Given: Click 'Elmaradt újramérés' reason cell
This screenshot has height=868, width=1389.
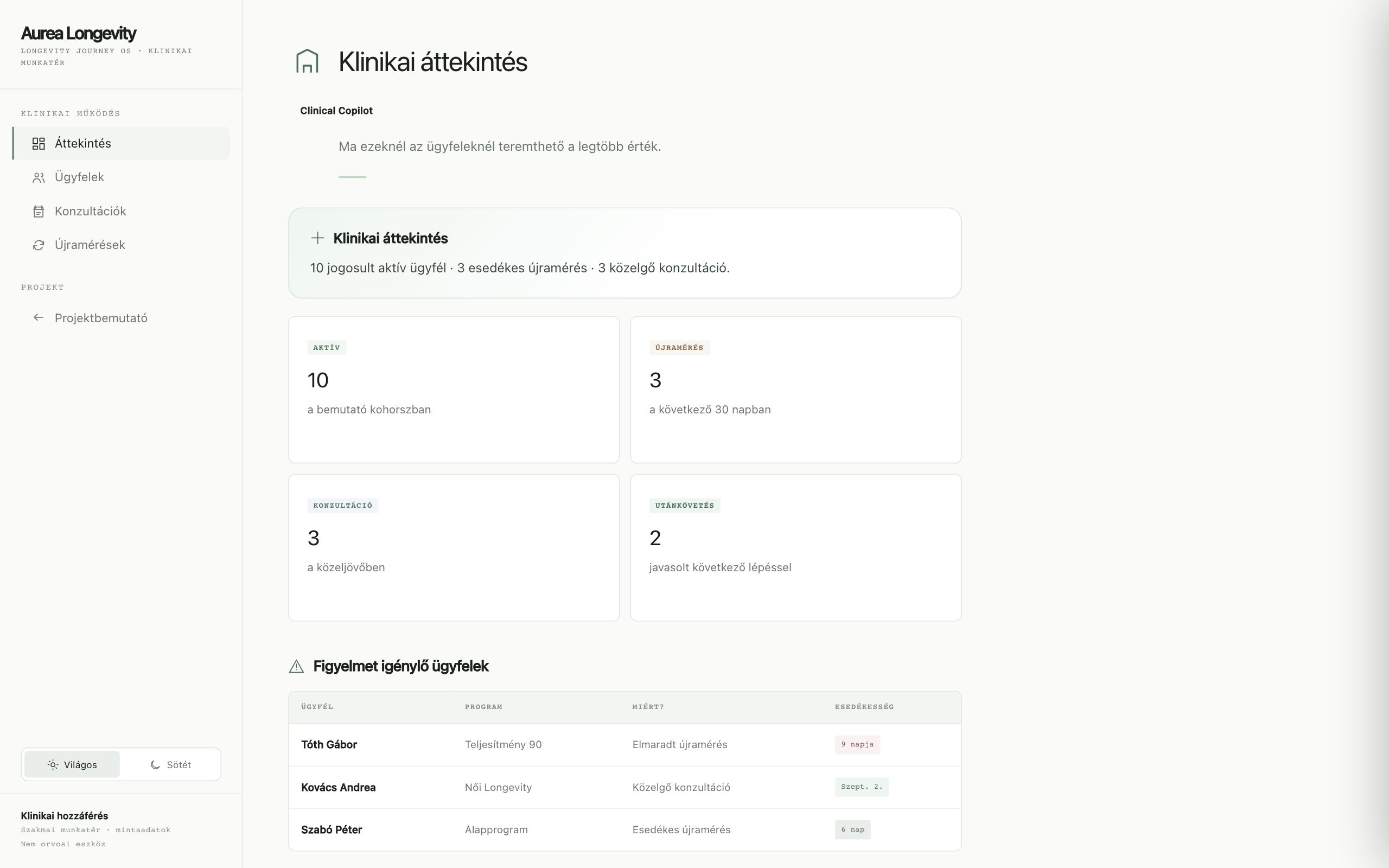Looking at the screenshot, I should 679,744.
